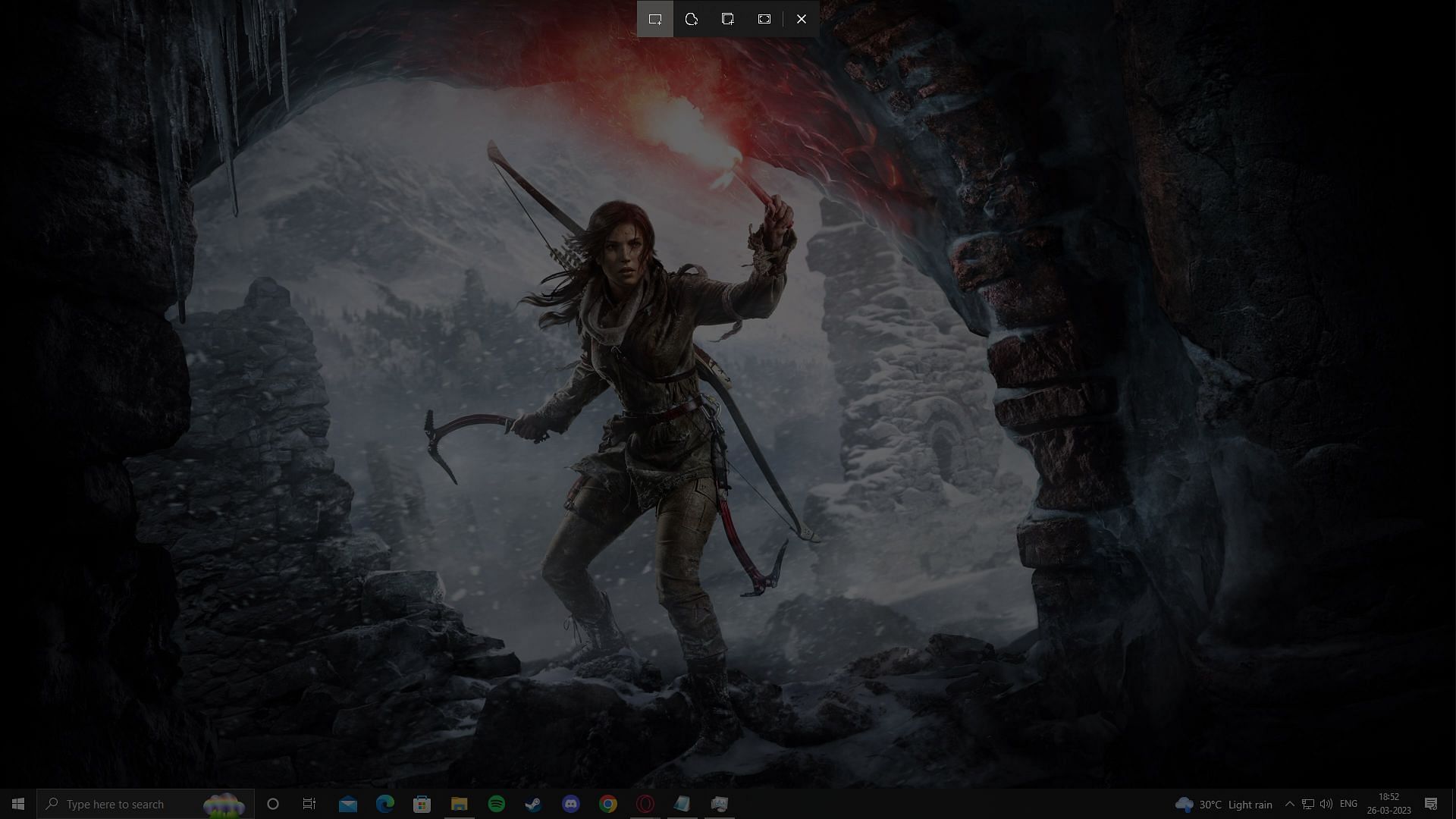Open the volume control icon
This screenshot has width=1456, height=819.
(x=1326, y=804)
